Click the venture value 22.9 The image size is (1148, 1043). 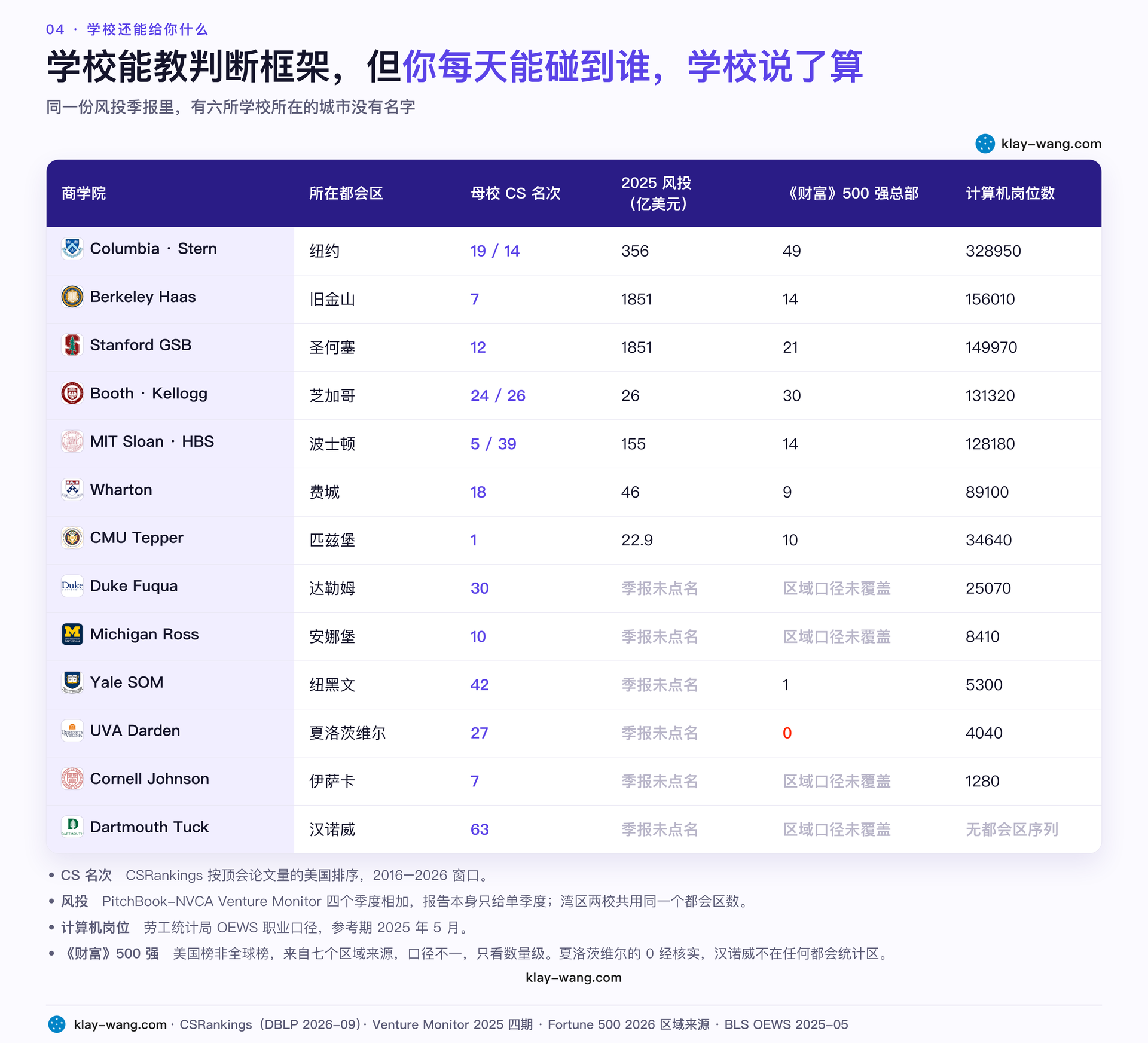(637, 540)
